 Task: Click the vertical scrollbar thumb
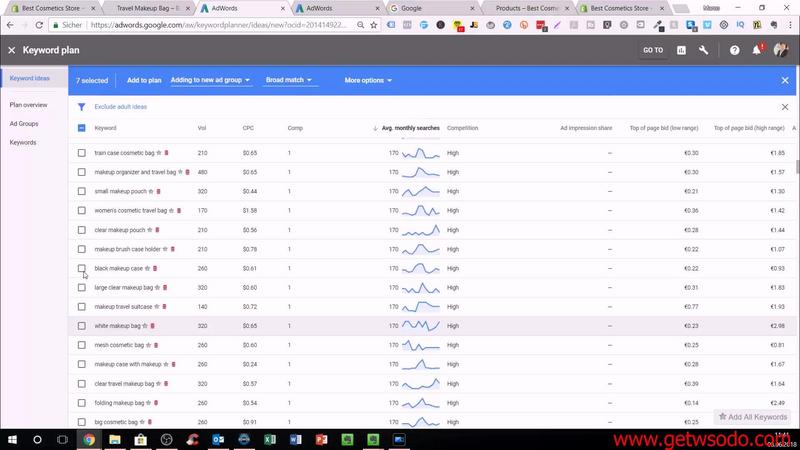pyautogui.click(x=797, y=167)
